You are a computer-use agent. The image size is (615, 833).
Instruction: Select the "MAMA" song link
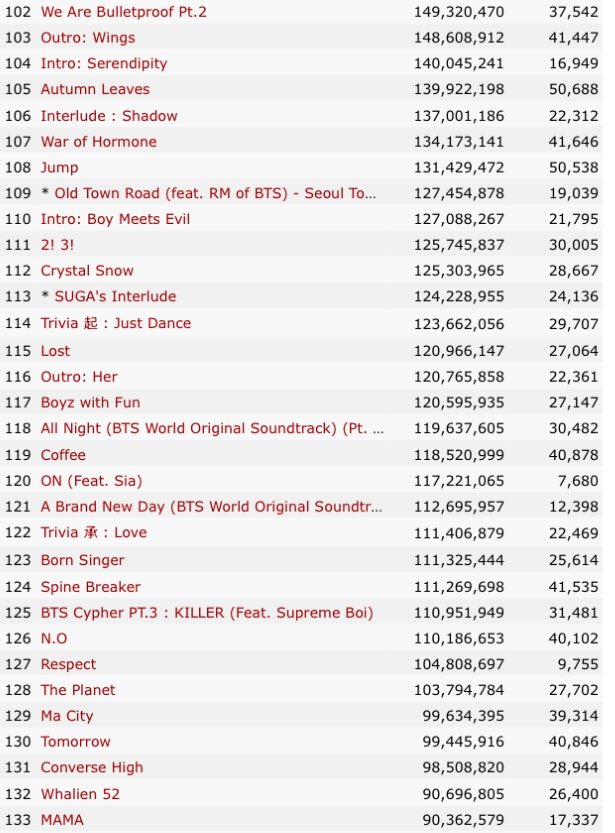coord(62,820)
